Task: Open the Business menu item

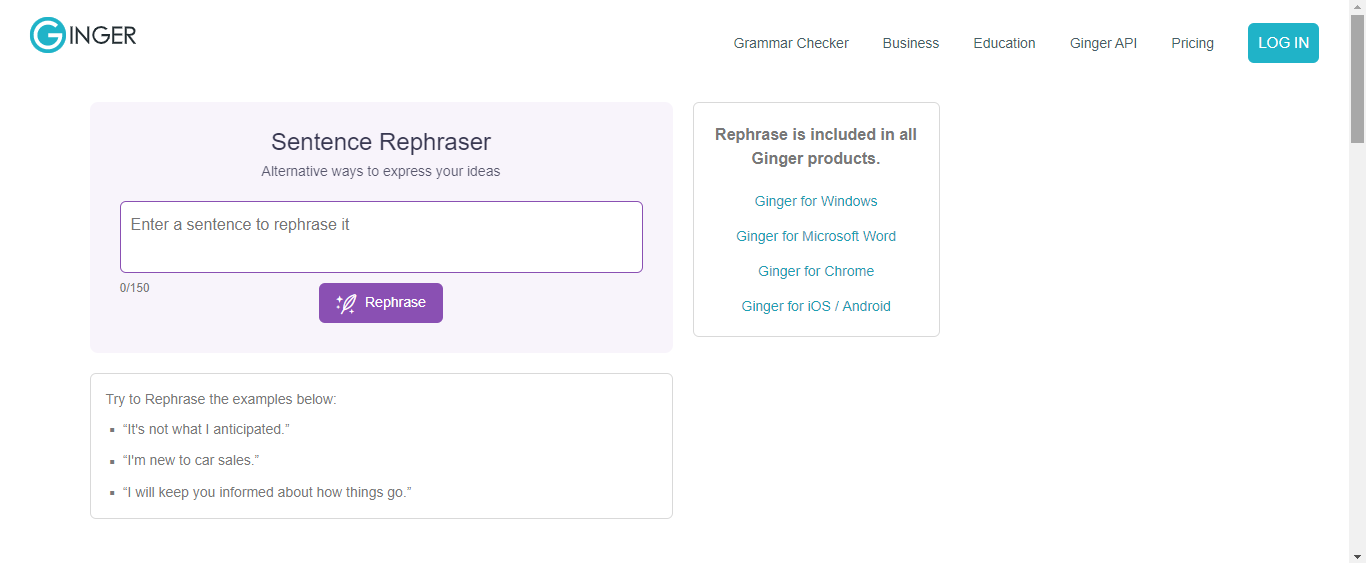Action: click(911, 43)
